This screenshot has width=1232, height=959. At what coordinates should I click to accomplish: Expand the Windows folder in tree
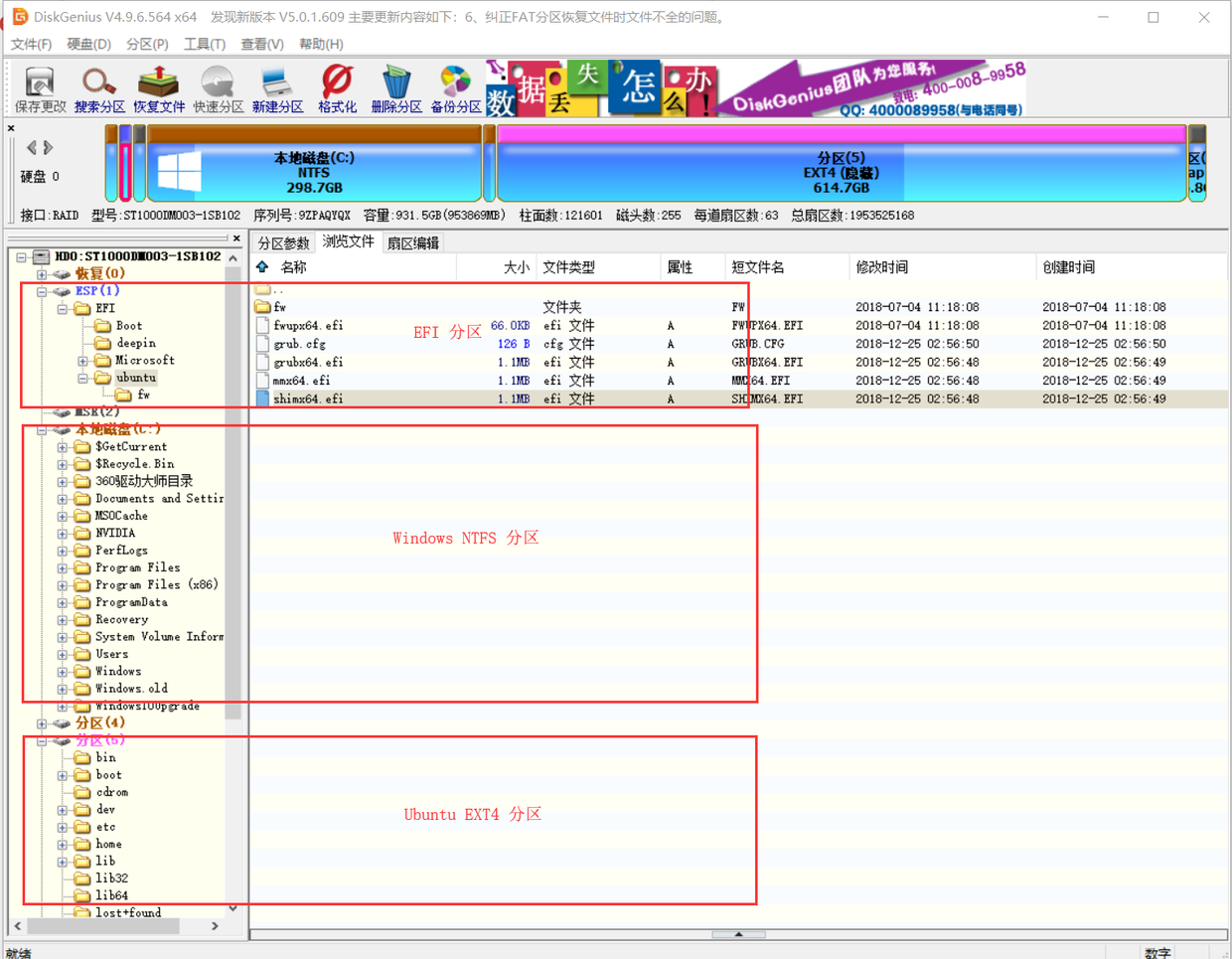(x=63, y=672)
